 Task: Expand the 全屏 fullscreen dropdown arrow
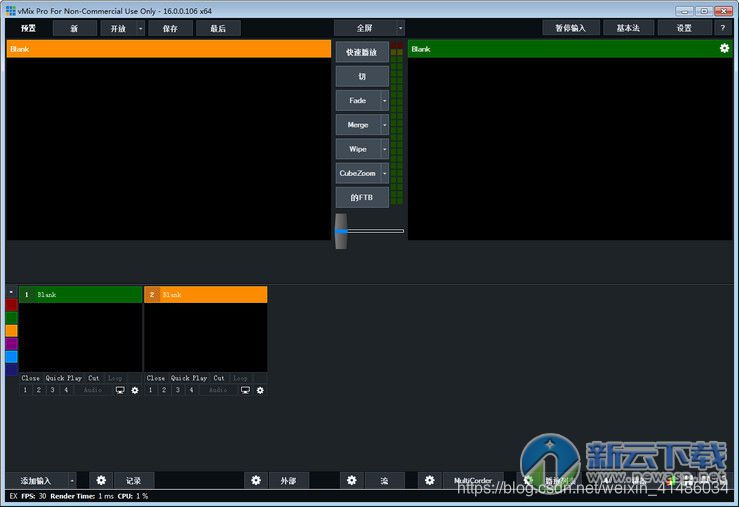(x=400, y=28)
